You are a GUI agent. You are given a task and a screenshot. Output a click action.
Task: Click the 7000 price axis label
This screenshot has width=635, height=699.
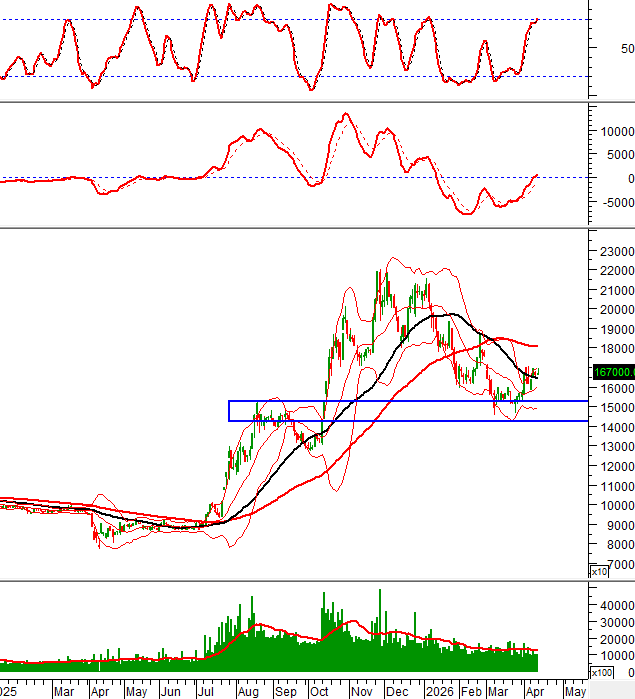point(616,564)
